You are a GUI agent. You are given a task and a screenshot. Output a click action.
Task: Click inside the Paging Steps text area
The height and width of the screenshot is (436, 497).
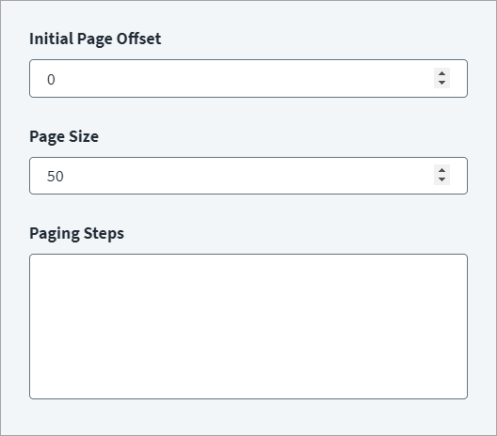click(248, 326)
